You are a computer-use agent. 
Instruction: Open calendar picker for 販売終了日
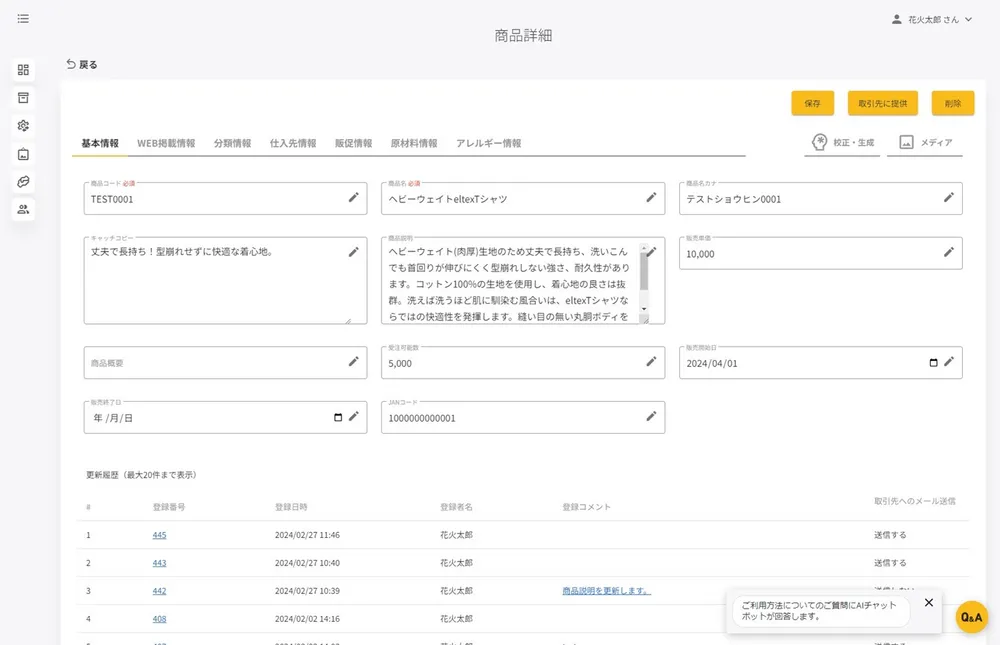[x=338, y=417]
